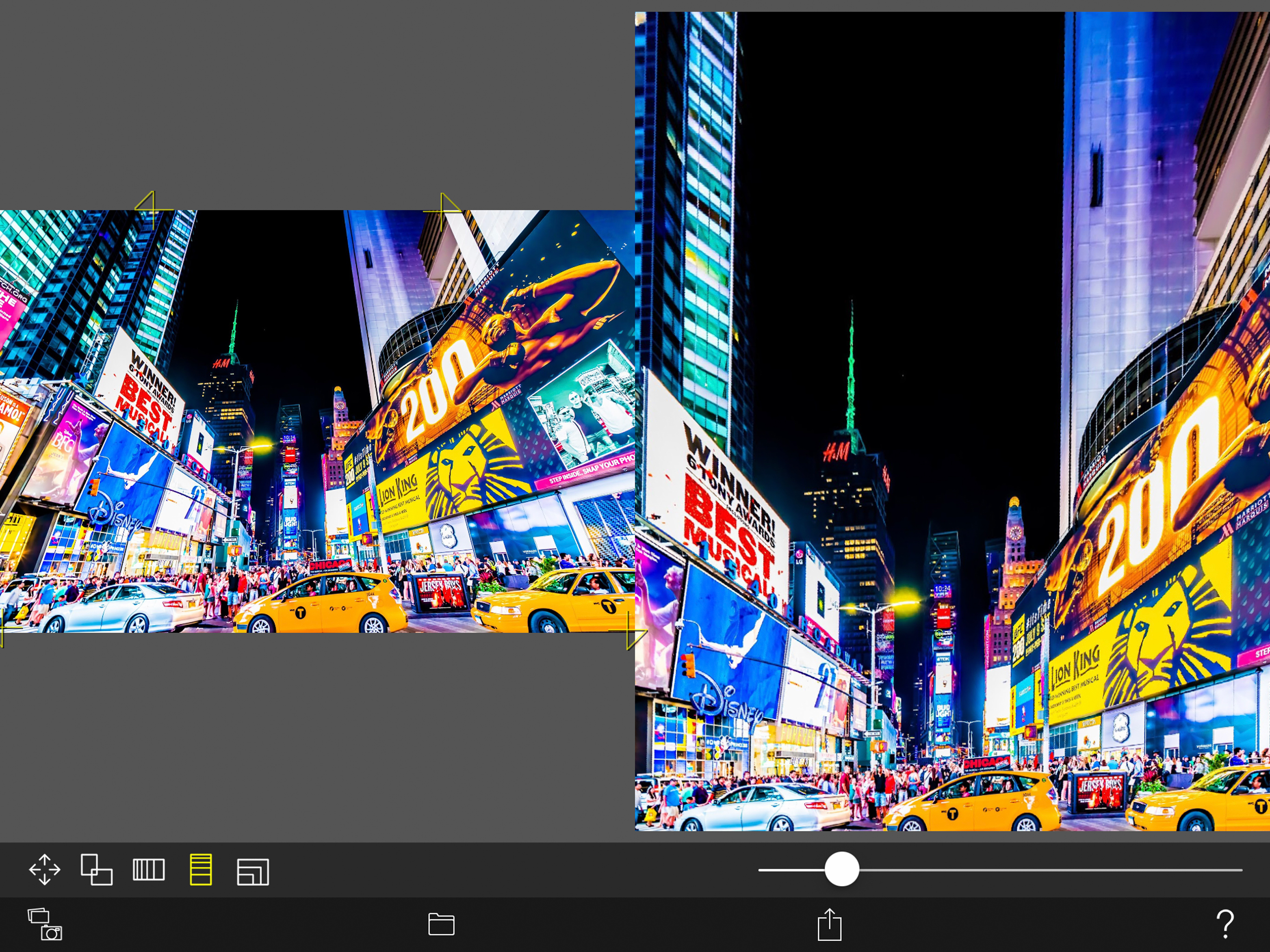Choose the overlapping rectangles resize tool

(x=96, y=869)
